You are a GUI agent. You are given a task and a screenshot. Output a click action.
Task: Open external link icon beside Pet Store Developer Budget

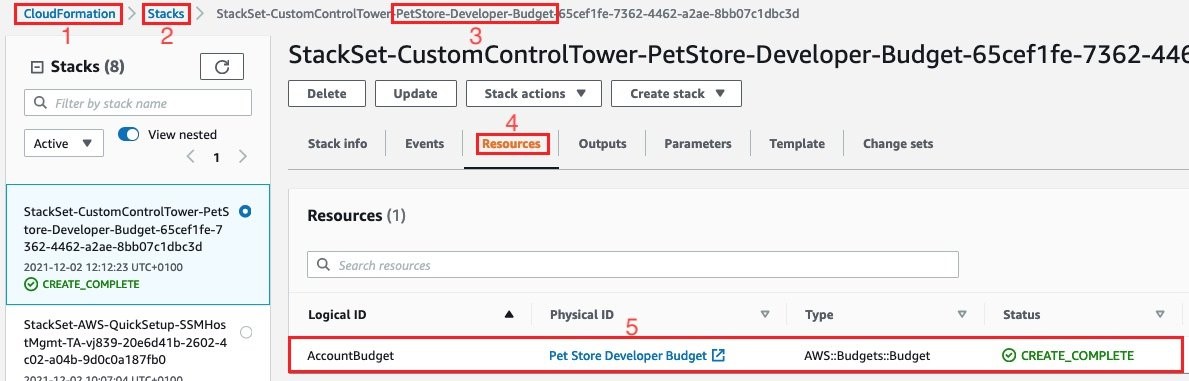coord(719,355)
